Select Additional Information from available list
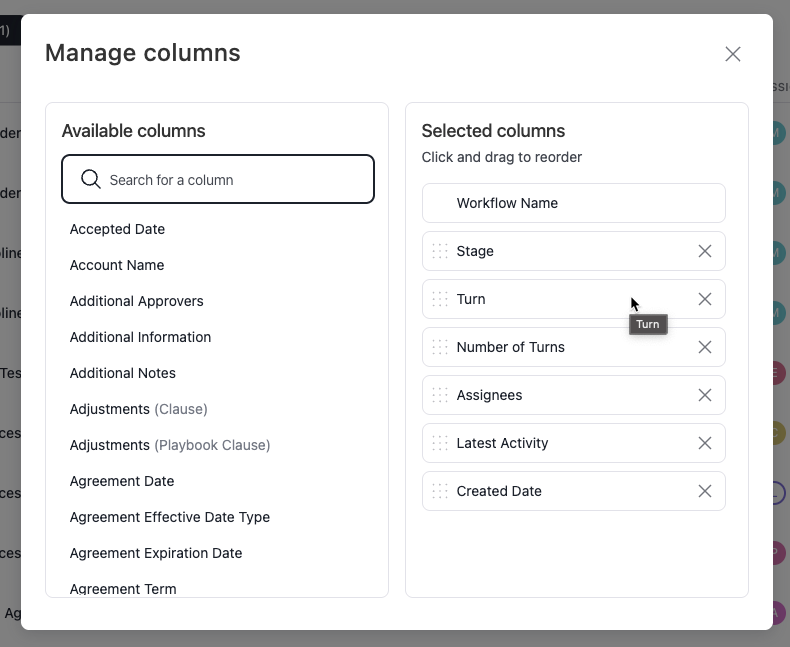This screenshot has width=790, height=647. tap(140, 337)
